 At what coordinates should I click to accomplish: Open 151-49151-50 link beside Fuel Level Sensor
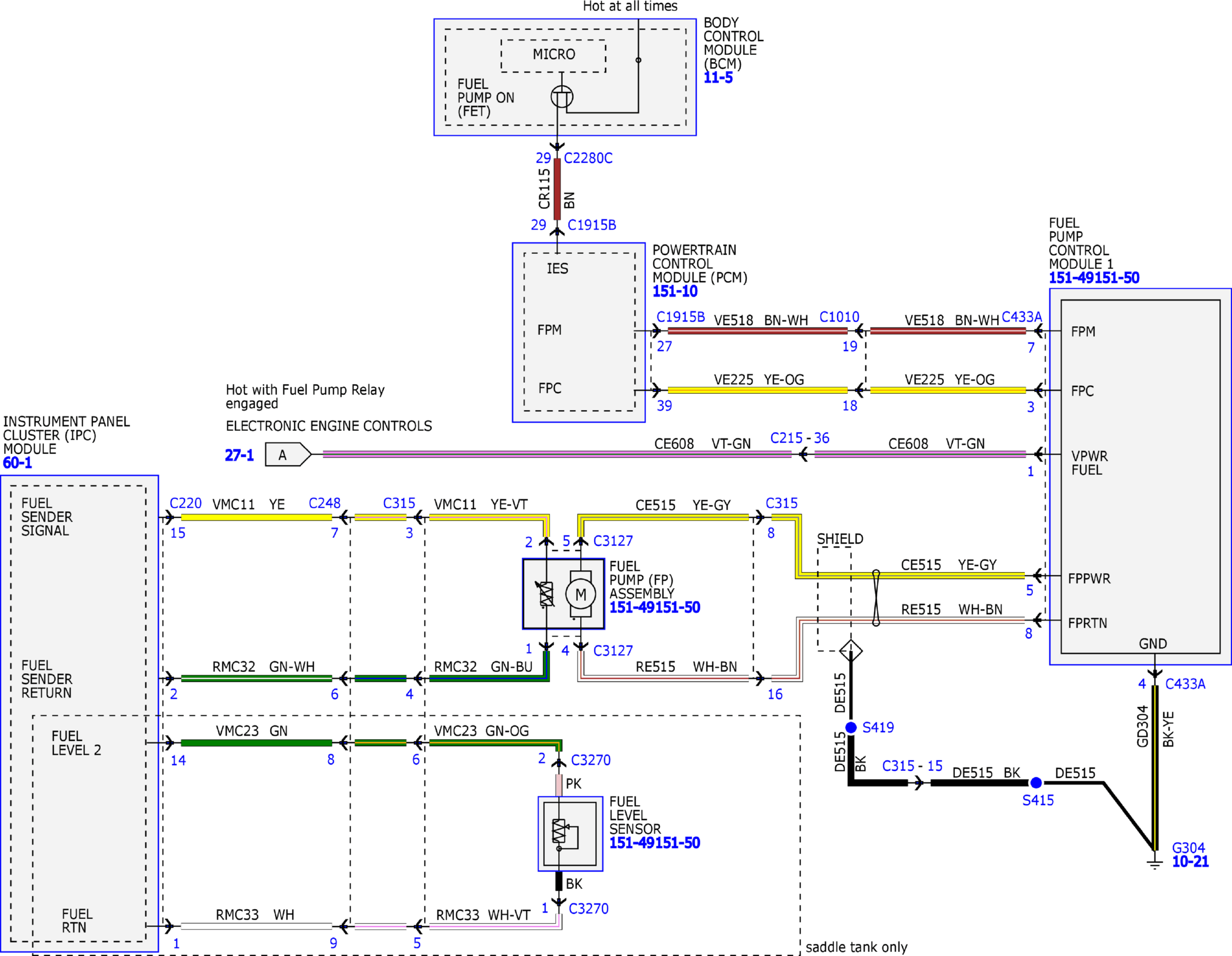(655, 843)
